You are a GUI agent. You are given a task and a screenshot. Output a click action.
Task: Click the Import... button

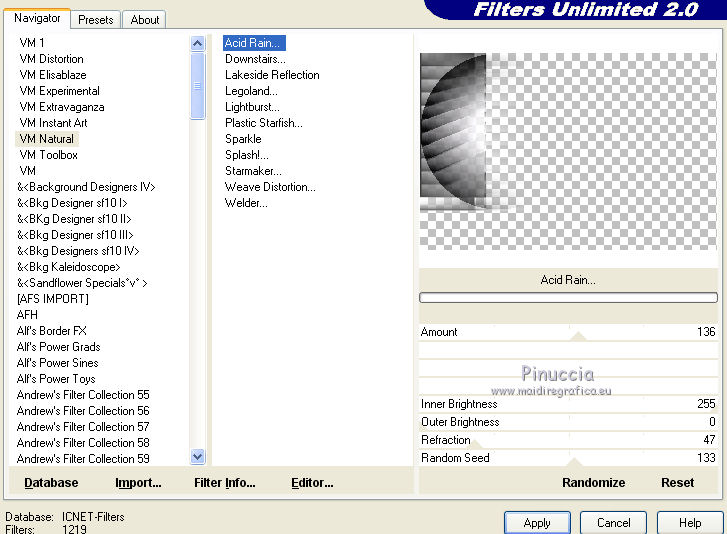click(138, 483)
